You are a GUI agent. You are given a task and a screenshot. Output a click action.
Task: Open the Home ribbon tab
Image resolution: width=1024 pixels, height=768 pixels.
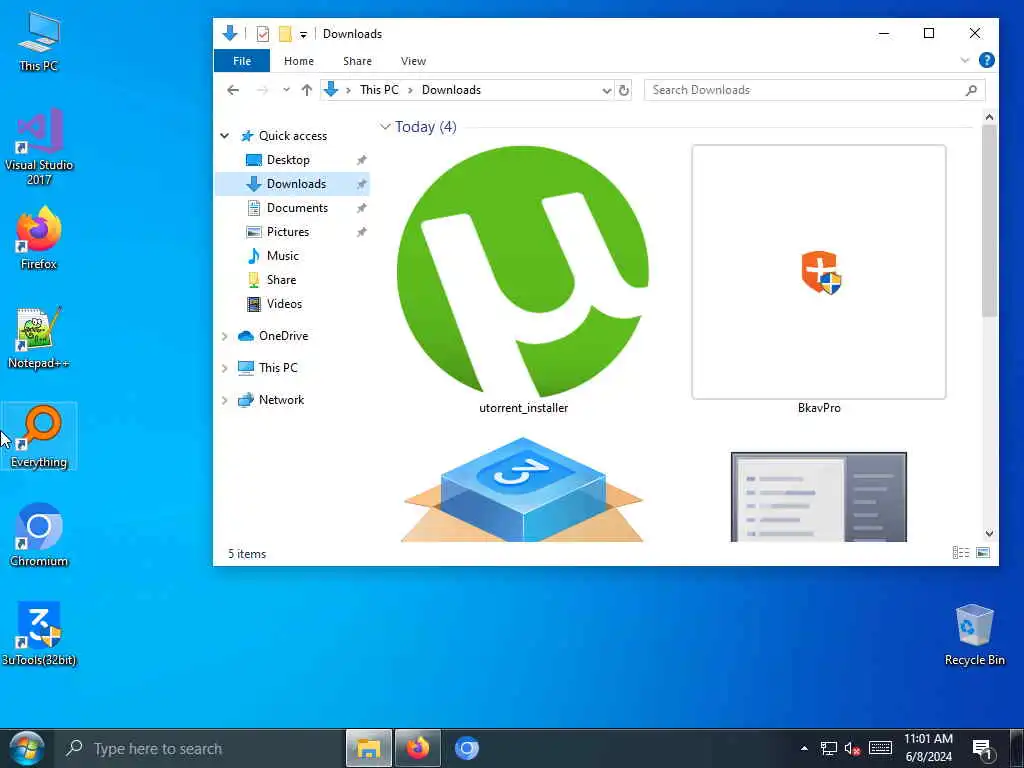tap(298, 61)
